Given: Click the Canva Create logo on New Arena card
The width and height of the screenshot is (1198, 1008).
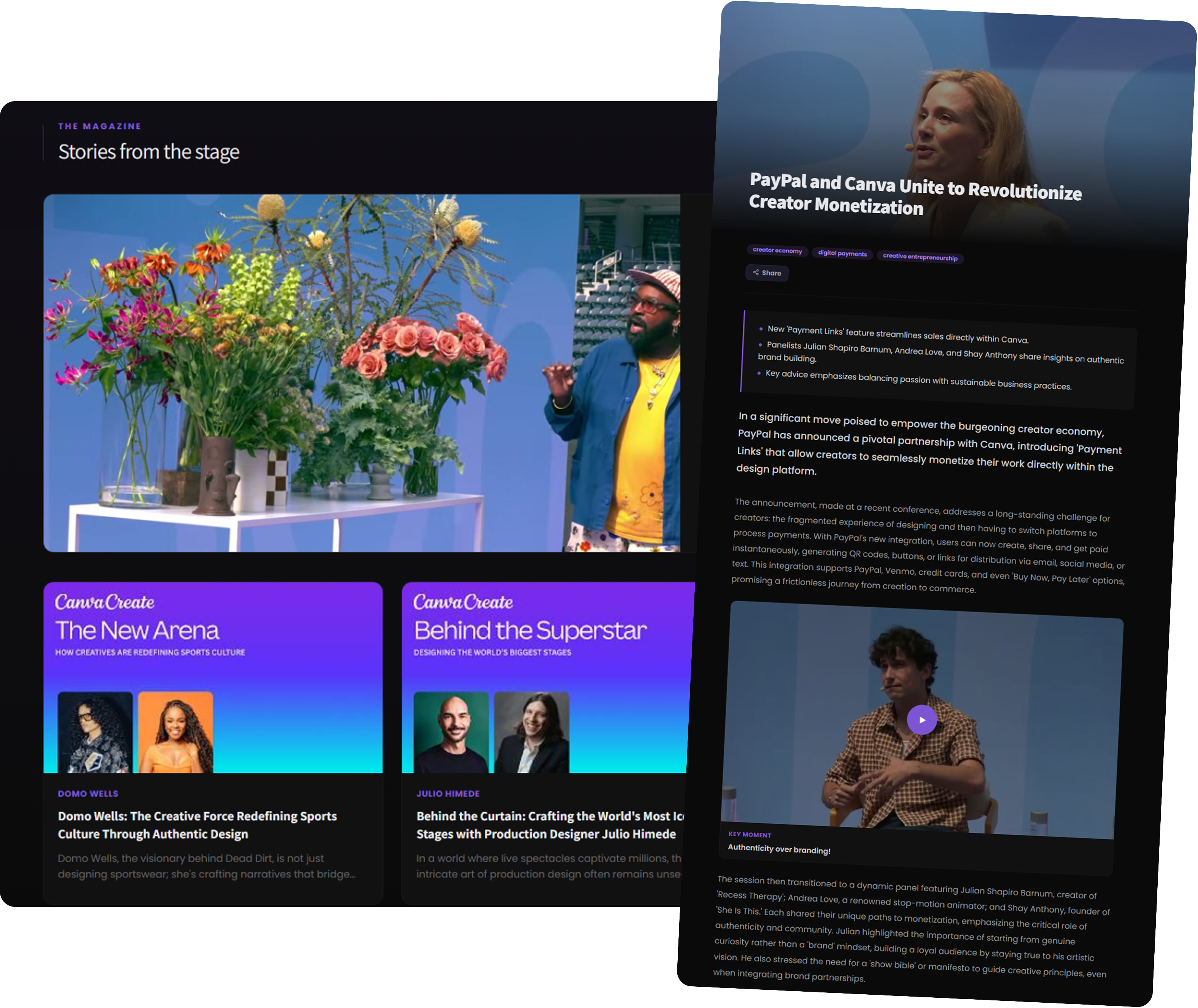Looking at the screenshot, I should pyautogui.click(x=105, y=602).
